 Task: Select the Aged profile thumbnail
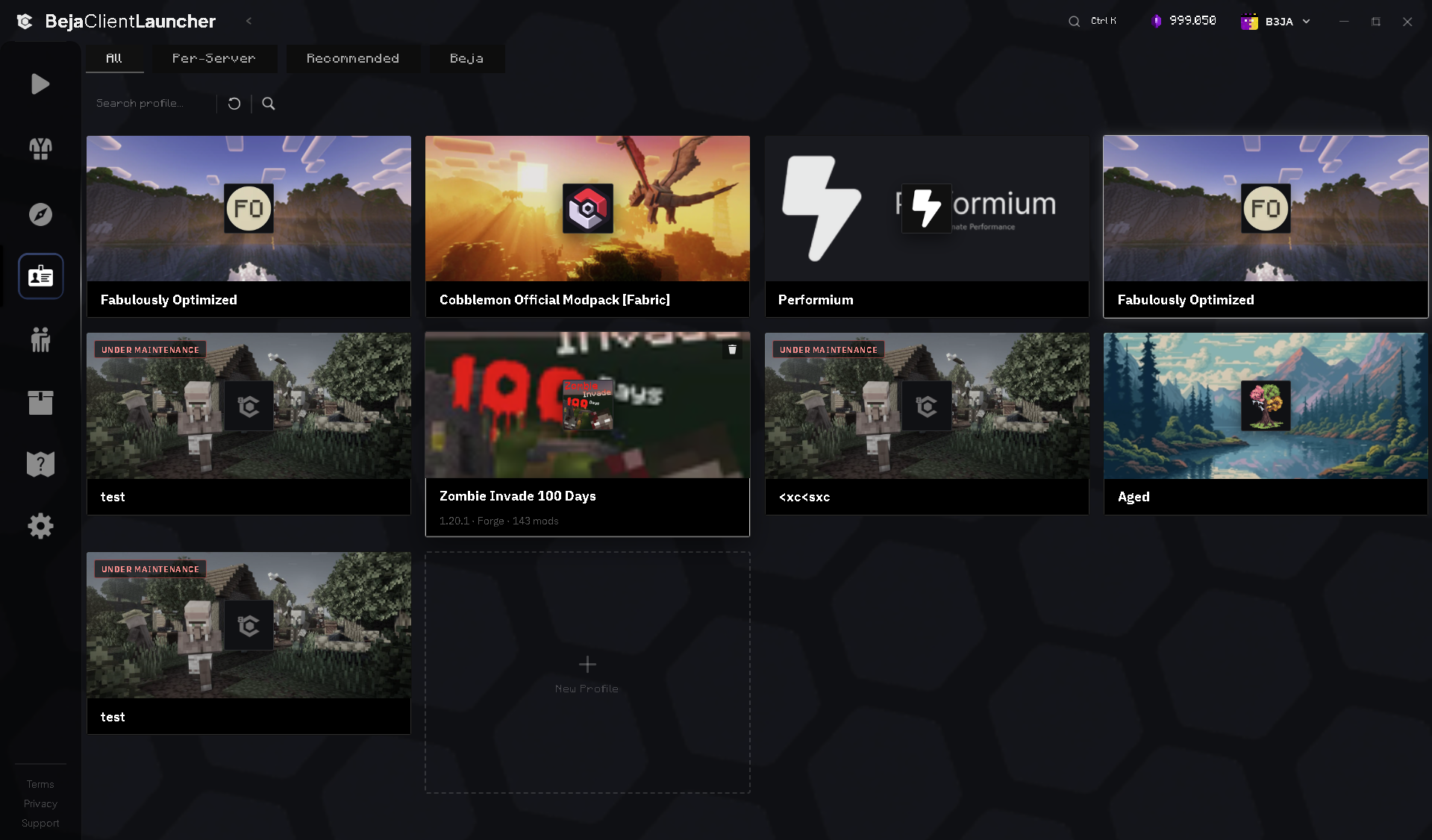(1266, 406)
